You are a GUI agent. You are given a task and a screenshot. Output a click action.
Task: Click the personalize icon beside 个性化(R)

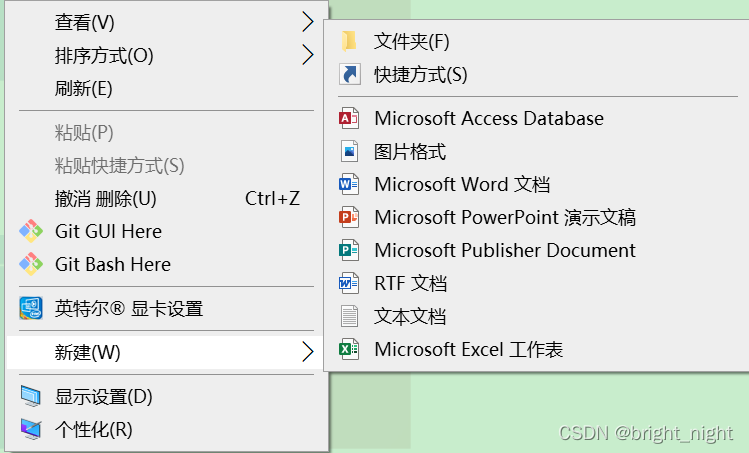coord(31,429)
